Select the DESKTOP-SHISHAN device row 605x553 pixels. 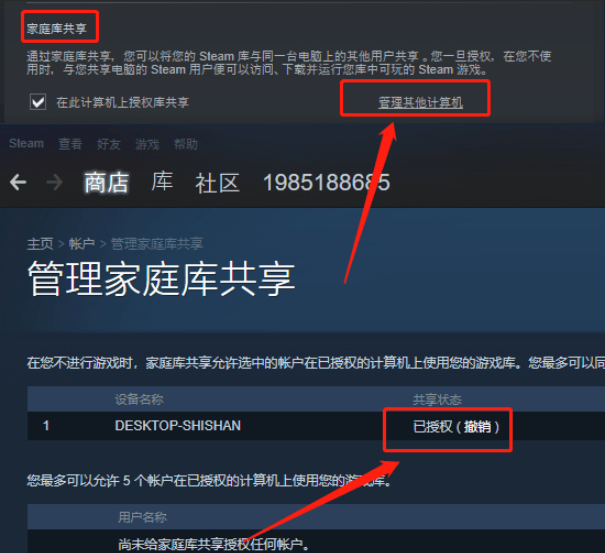click(316, 426)
